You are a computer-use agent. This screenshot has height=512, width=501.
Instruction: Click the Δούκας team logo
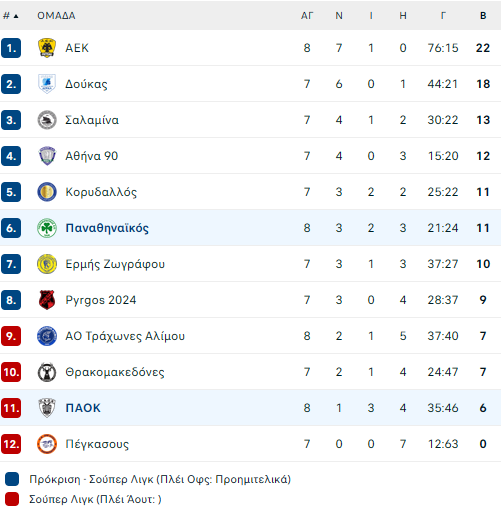click(x=47, y=84)
